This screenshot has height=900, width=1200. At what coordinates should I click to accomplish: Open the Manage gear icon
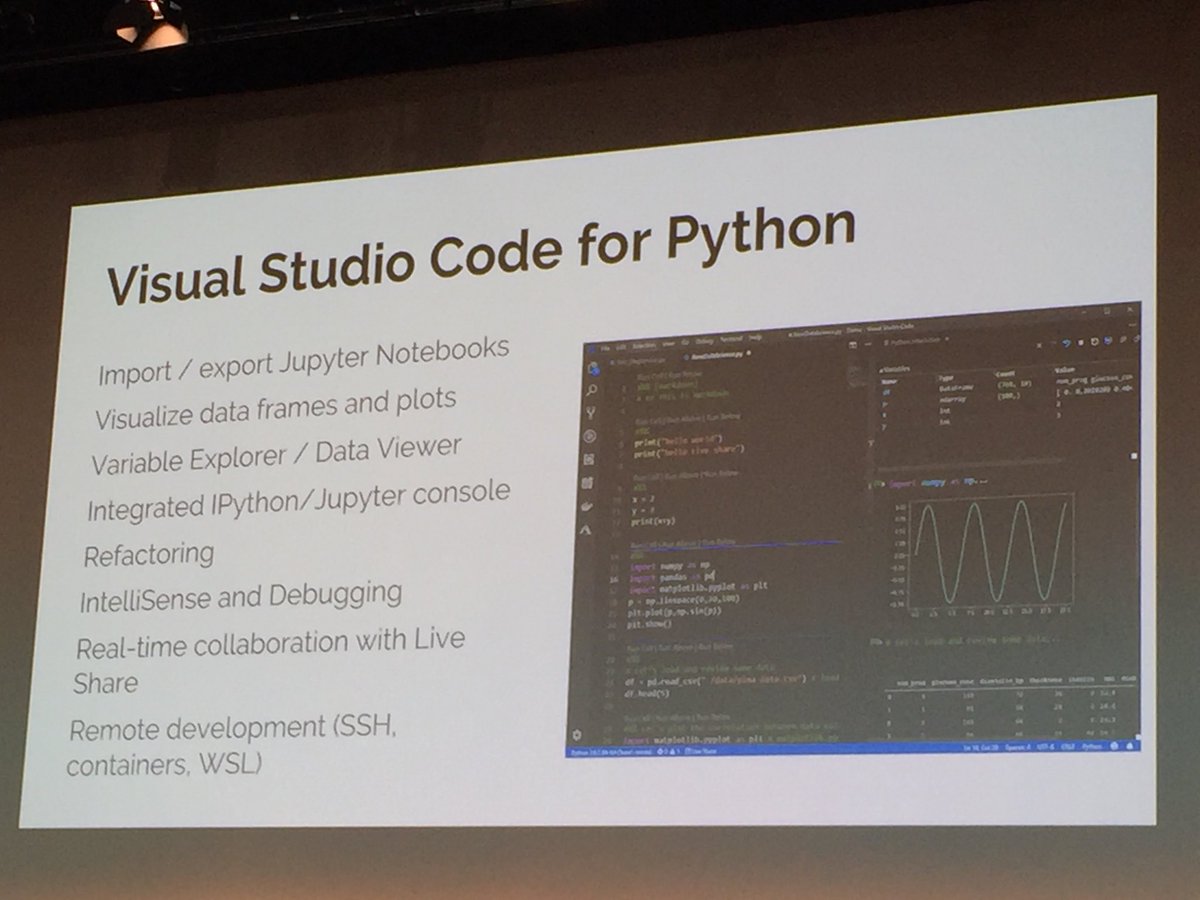tap(577, 735)
